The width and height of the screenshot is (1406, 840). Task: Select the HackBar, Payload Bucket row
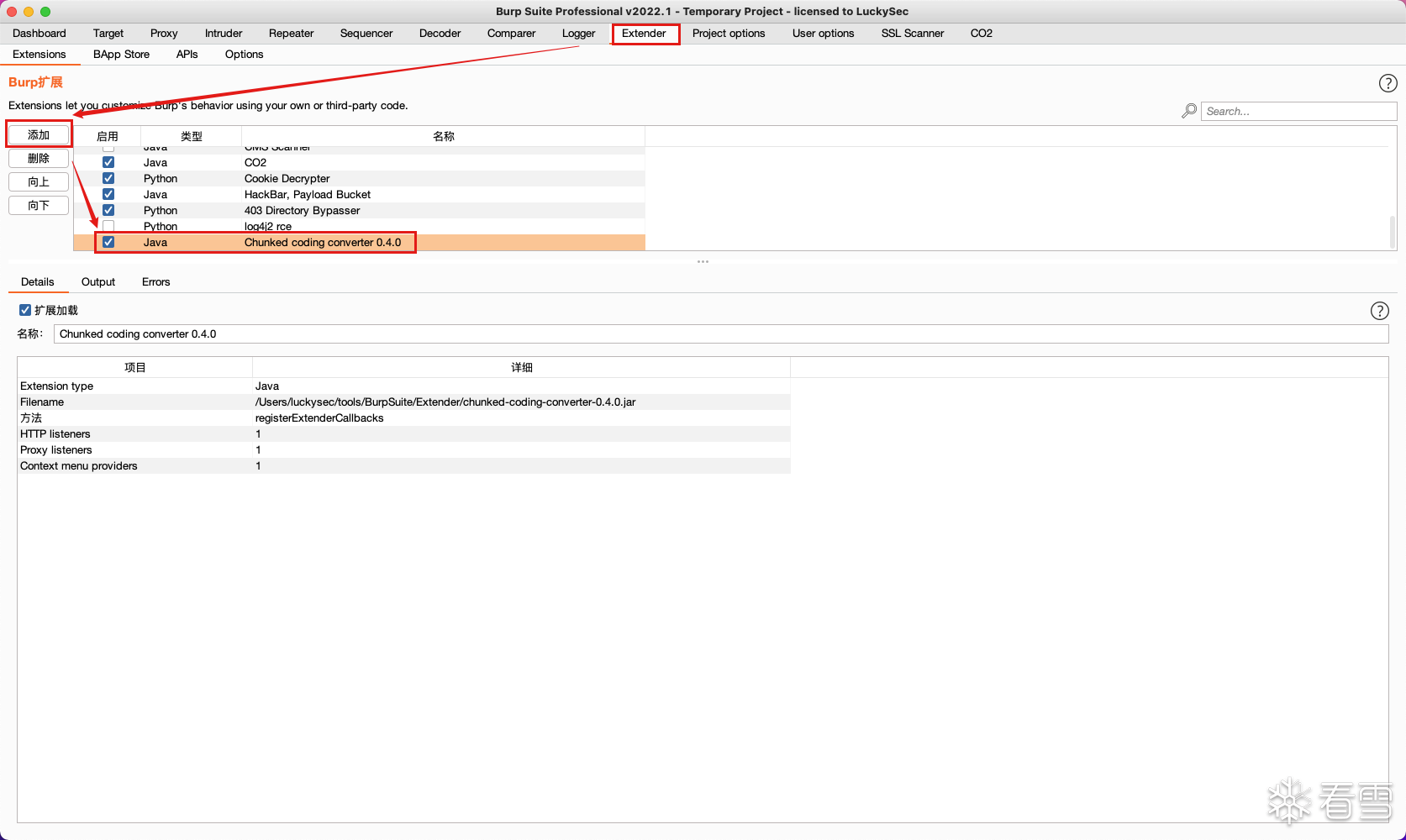[360, 194]
